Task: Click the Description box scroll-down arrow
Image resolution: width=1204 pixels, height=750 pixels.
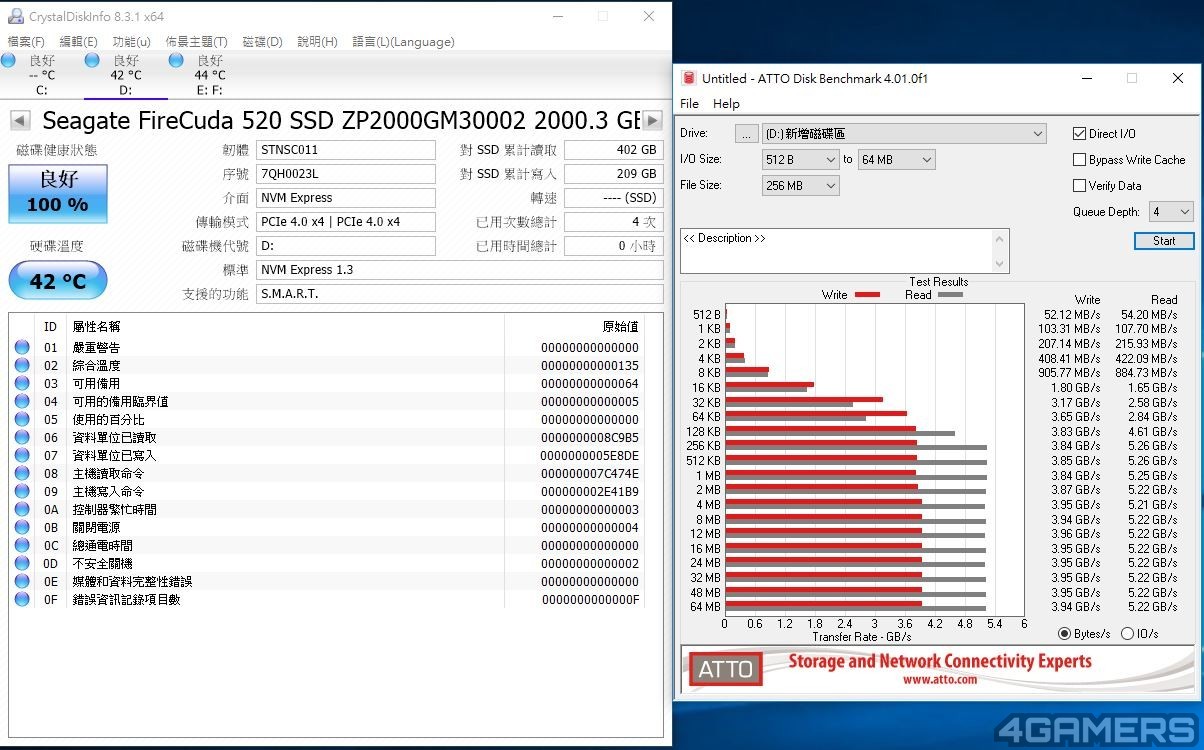Action: coord(1000,264)
